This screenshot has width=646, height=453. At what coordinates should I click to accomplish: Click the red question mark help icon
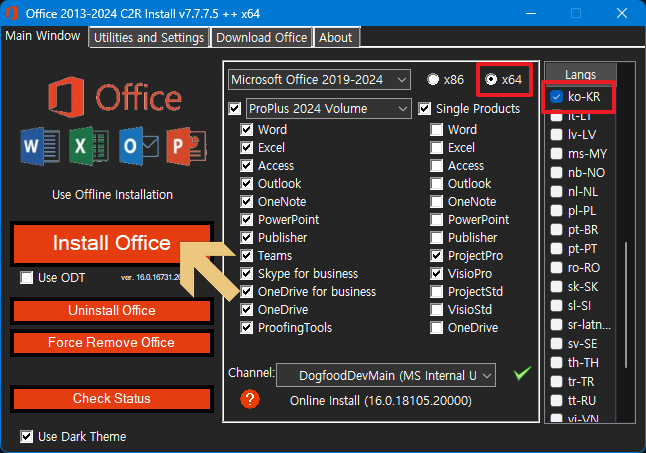(250, 399)
